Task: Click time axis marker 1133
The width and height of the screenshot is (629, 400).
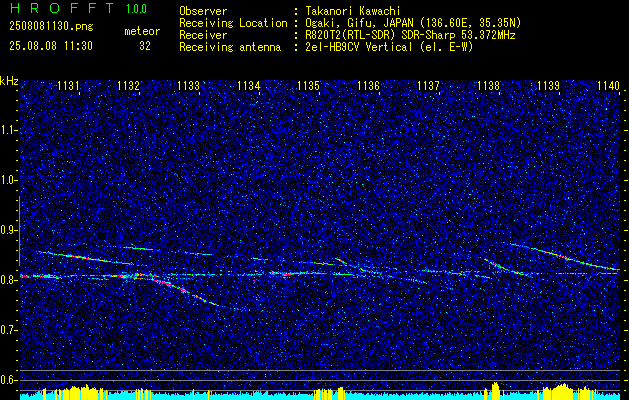Action: [189, 86]
